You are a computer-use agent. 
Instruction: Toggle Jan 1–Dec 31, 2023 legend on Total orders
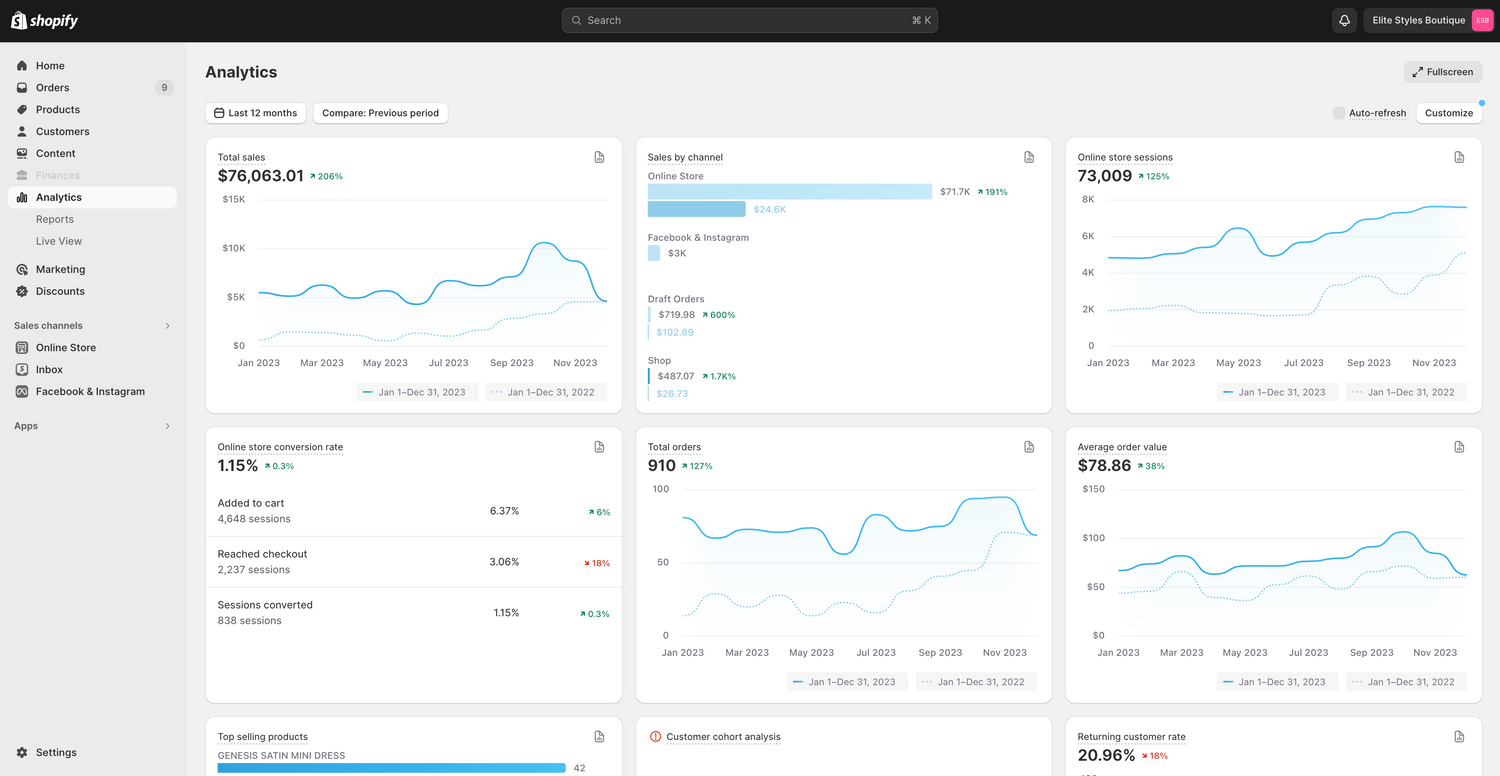click(x=846, y=682)
